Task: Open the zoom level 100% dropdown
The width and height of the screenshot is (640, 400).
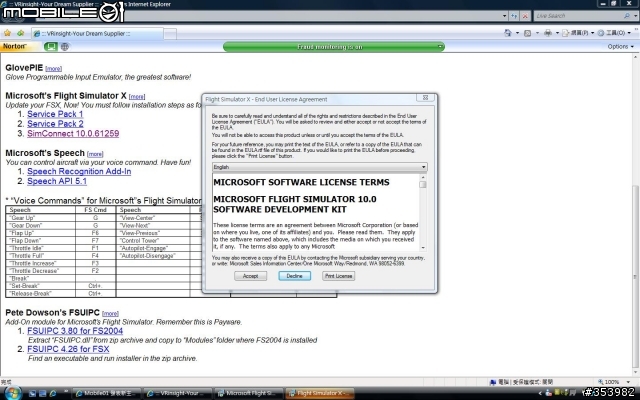Action: pyautogui.click(x=628, y=382)
